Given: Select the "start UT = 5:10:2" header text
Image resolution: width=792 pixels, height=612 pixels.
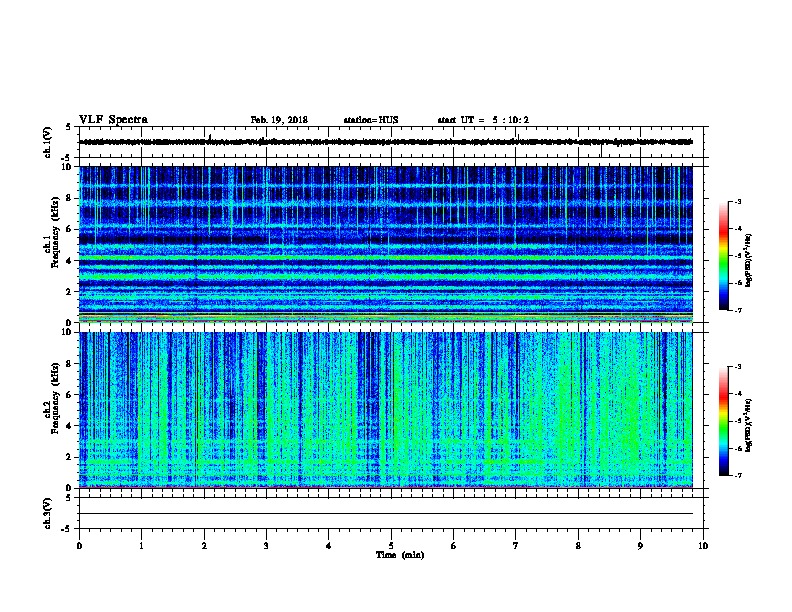Looking at the screenshot, I should [483, 120].
